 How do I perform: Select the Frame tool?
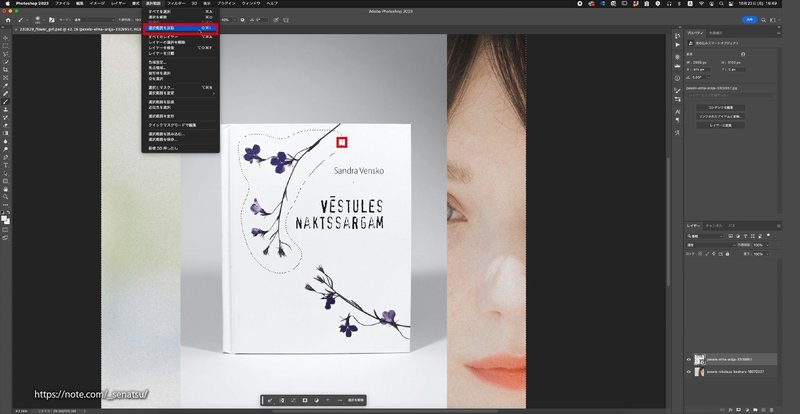[6, 78]
